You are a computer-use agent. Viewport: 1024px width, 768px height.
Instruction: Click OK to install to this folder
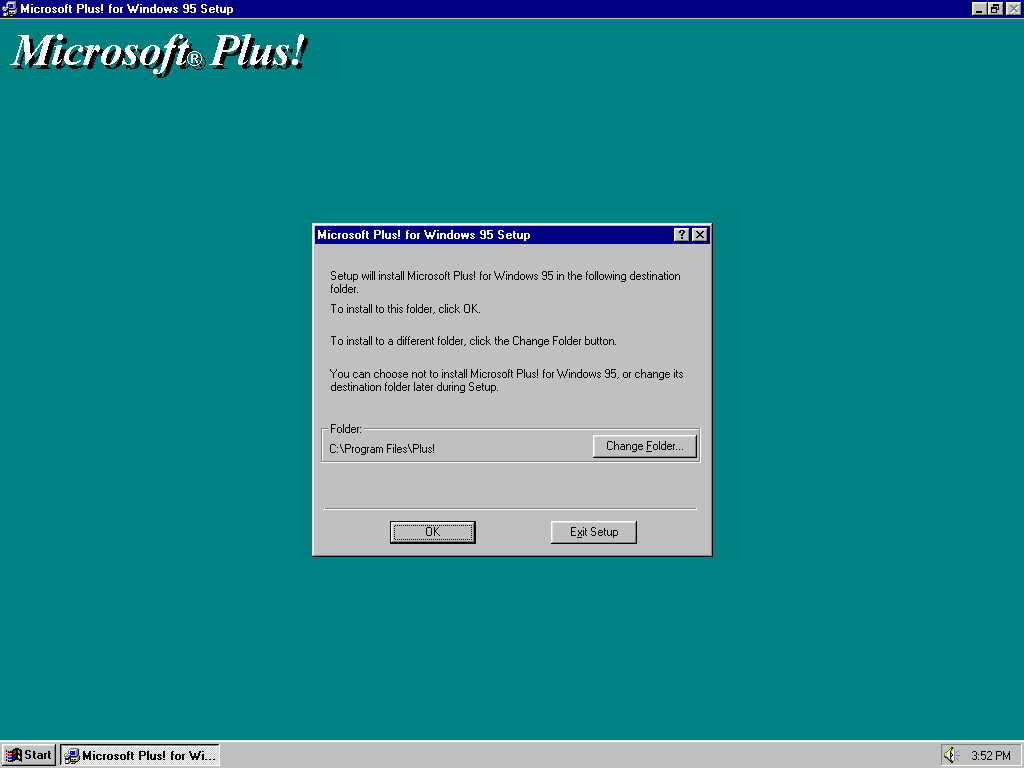432,532
